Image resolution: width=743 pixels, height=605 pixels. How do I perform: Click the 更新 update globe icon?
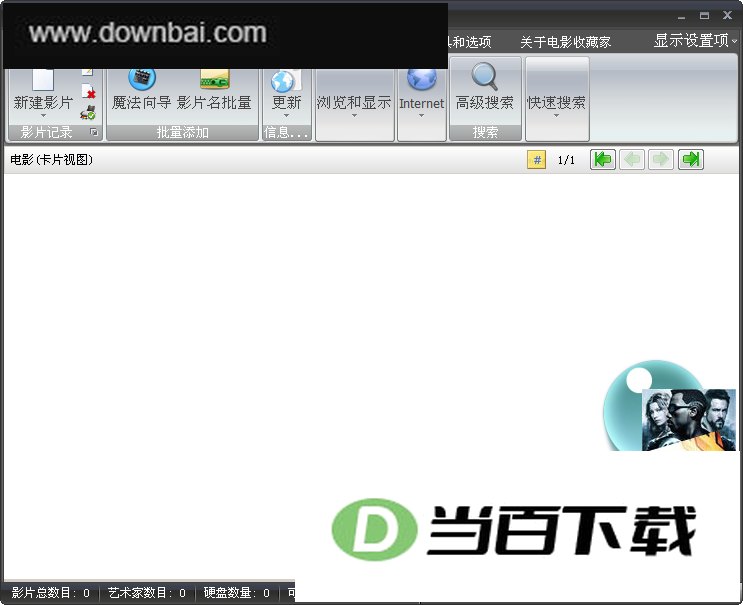[286, 81]
